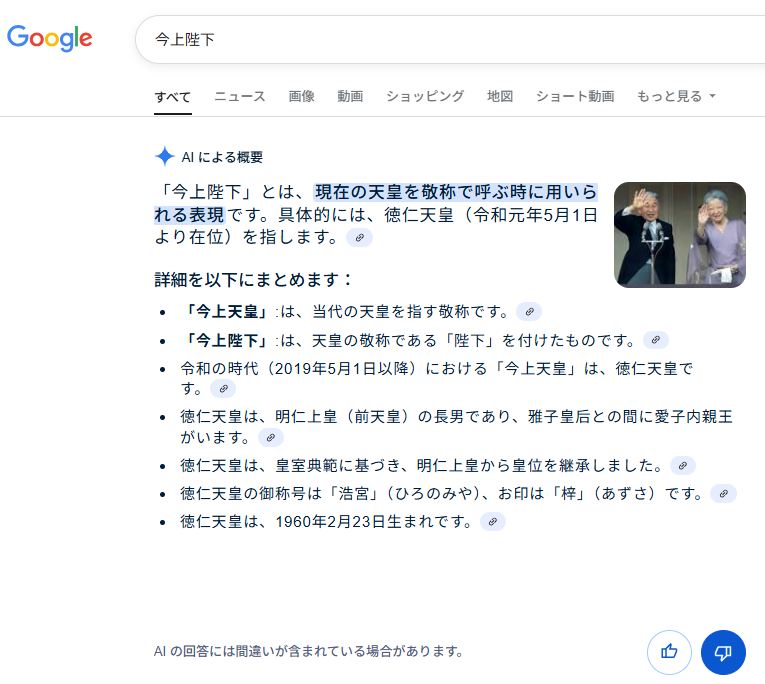Open the 地図 tab
Viewport: 765px width, 684px height.
500,97
